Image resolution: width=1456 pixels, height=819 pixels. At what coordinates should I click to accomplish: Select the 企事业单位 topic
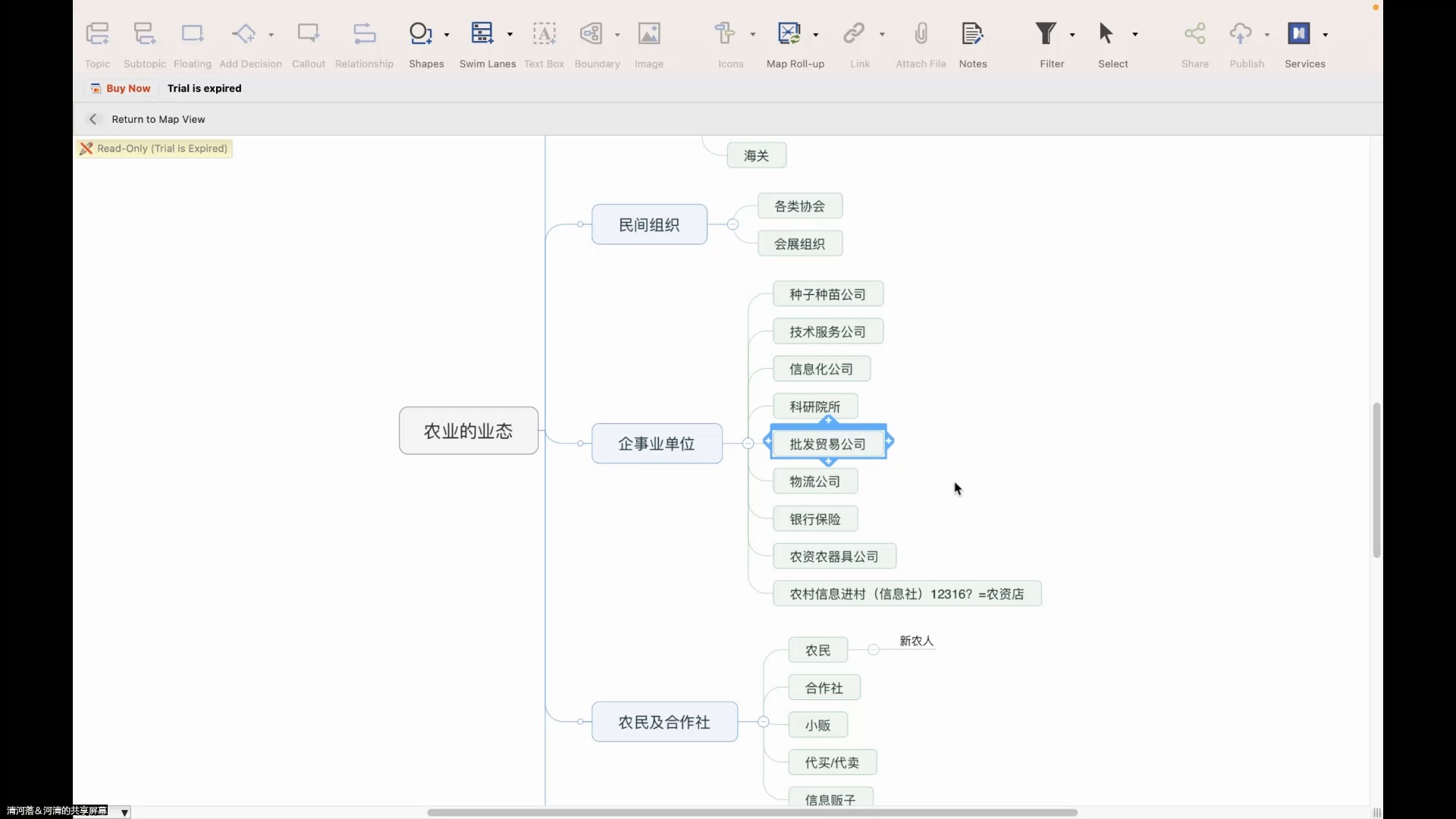tap(657, 444)
